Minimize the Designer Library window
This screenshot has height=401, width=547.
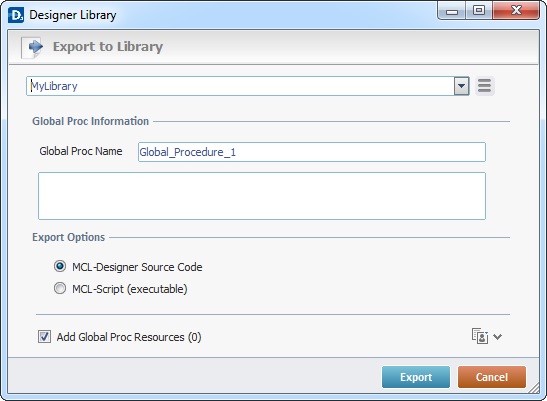(452, 11)
